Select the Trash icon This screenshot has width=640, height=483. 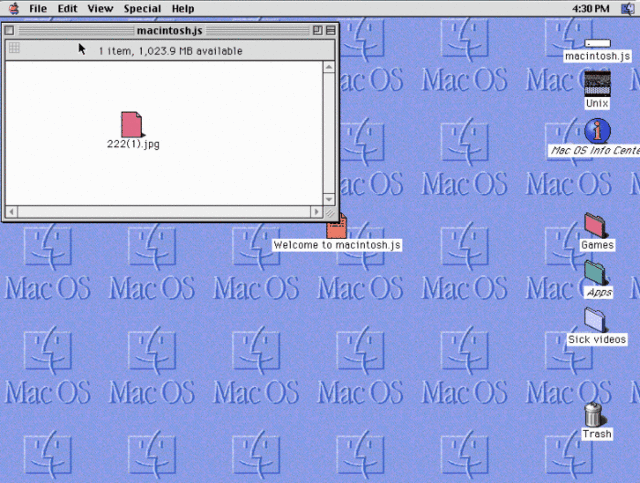coord(594,414)
